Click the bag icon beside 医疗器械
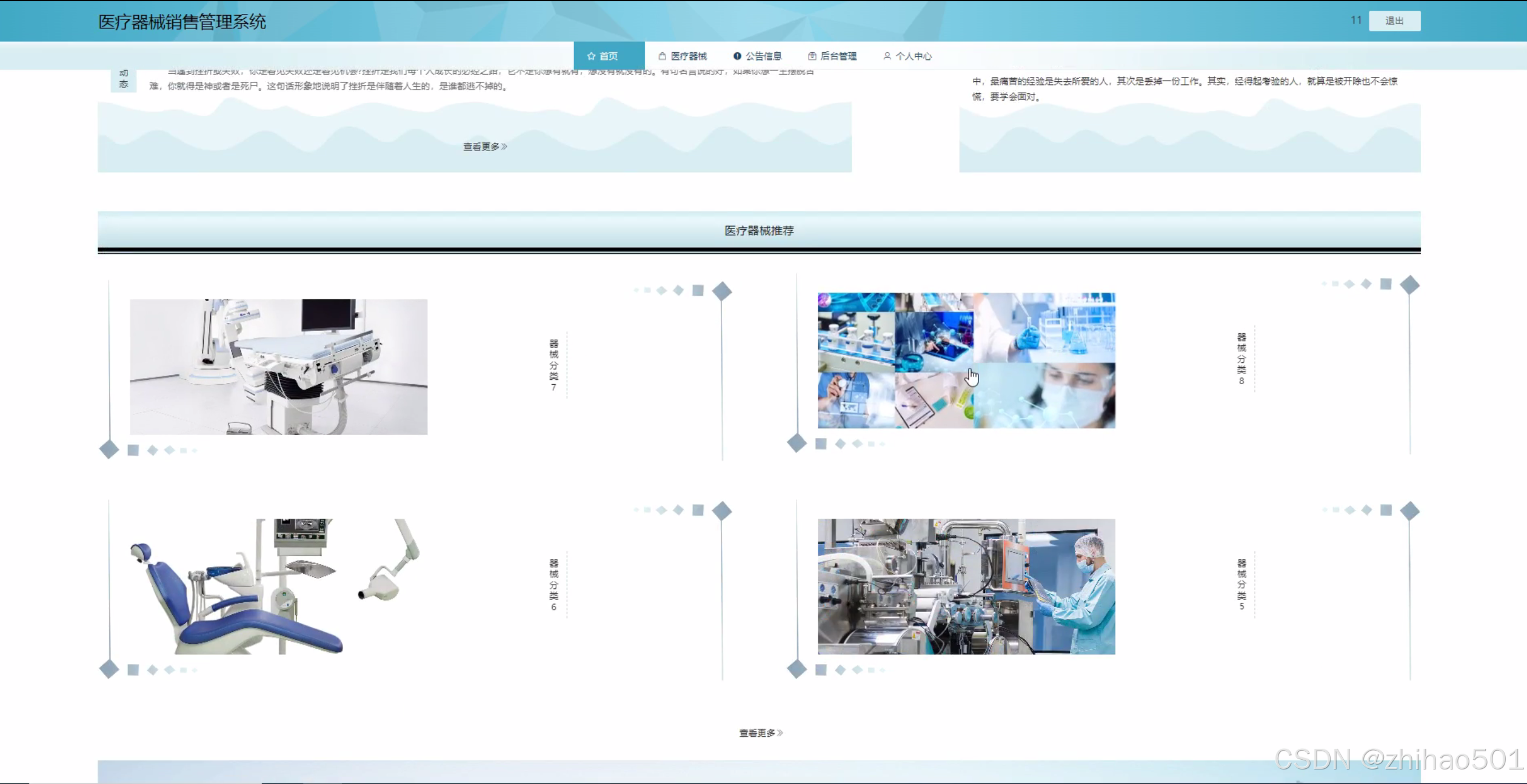Viewport: 1527px width, 784px height. [662, 56]
